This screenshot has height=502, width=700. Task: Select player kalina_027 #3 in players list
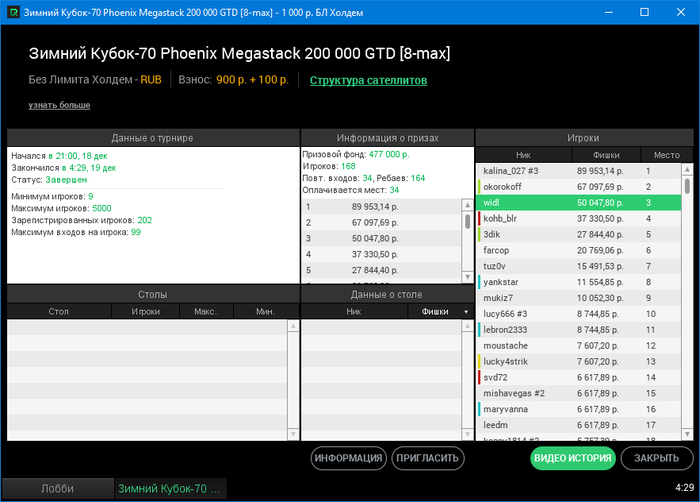579,171
